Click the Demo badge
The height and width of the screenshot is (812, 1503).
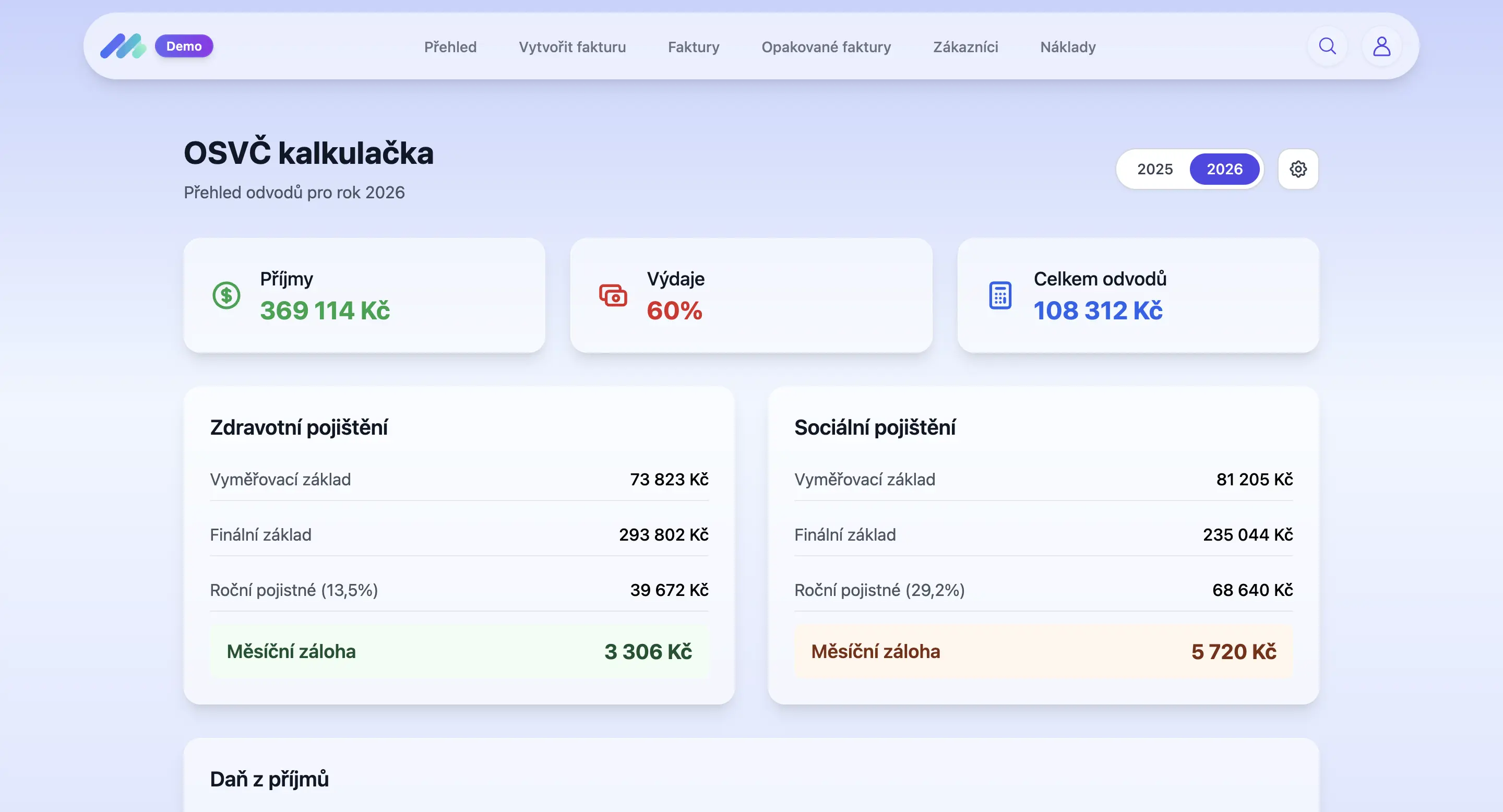[x=184, y=46]
